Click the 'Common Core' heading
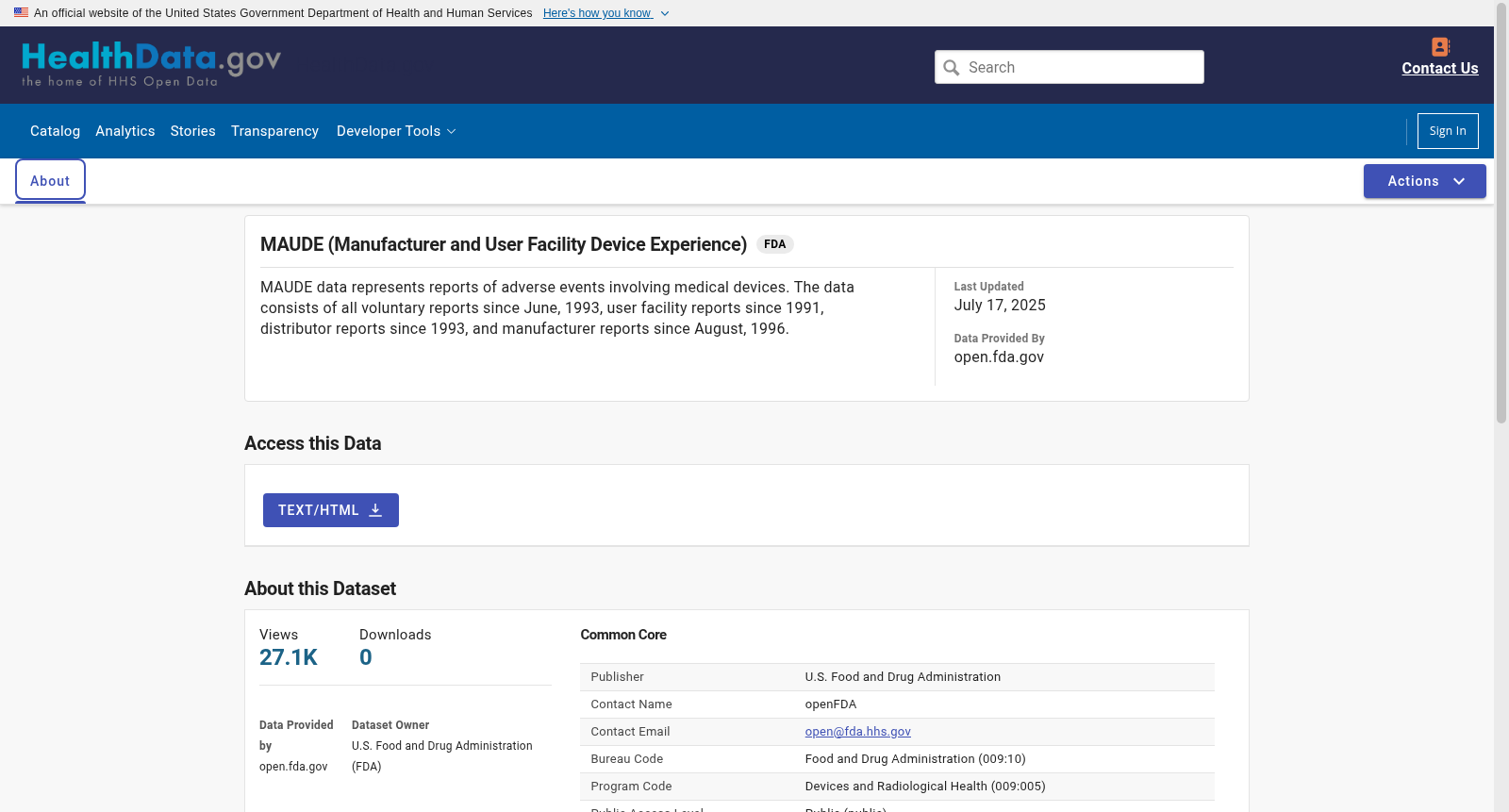Viewport: 1509px width, 812px height. pyautogui.click(x=623, y=635)
